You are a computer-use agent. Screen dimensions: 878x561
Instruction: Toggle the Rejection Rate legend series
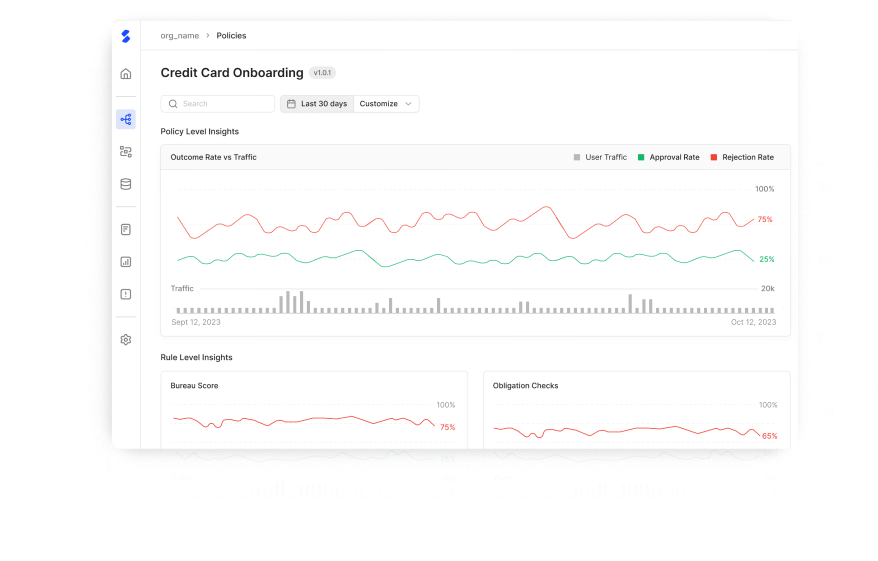tap(741, 157)
